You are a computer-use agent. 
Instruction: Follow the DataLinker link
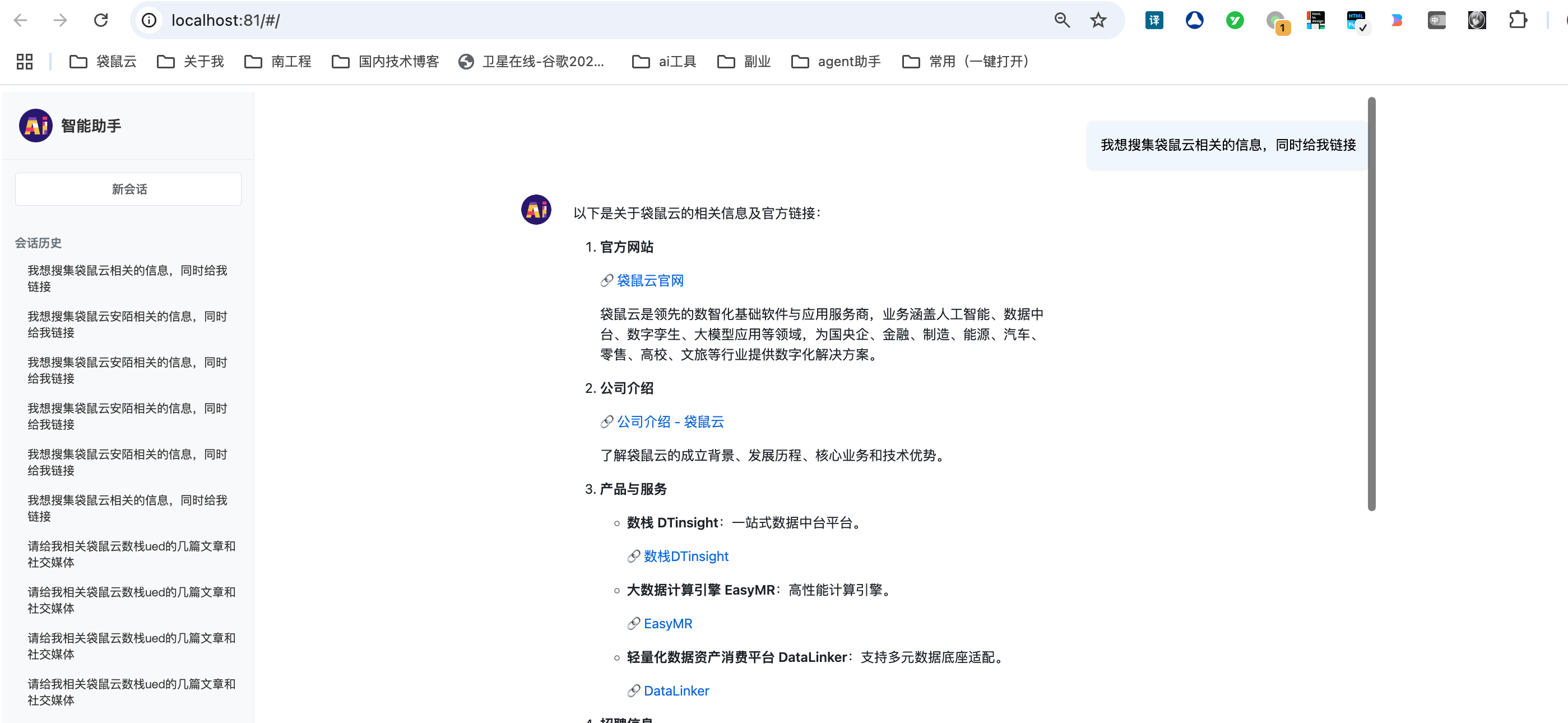tap(676, 690)
